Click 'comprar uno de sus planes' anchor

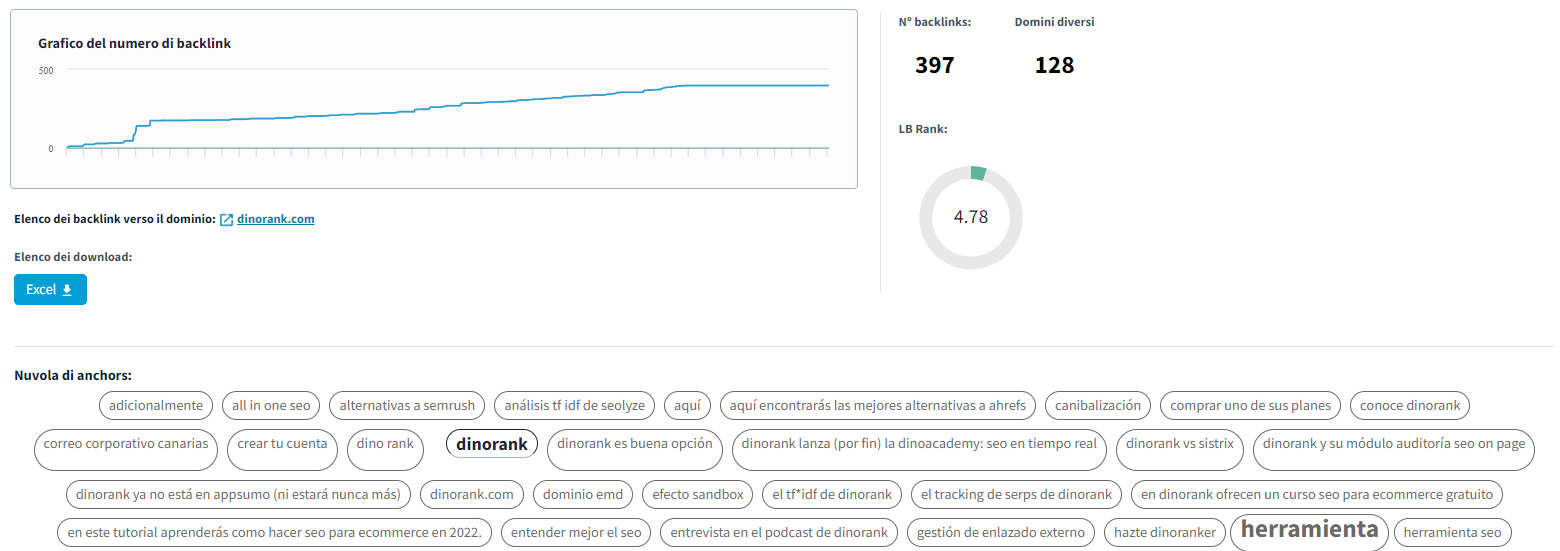(x=1250, y=406)
